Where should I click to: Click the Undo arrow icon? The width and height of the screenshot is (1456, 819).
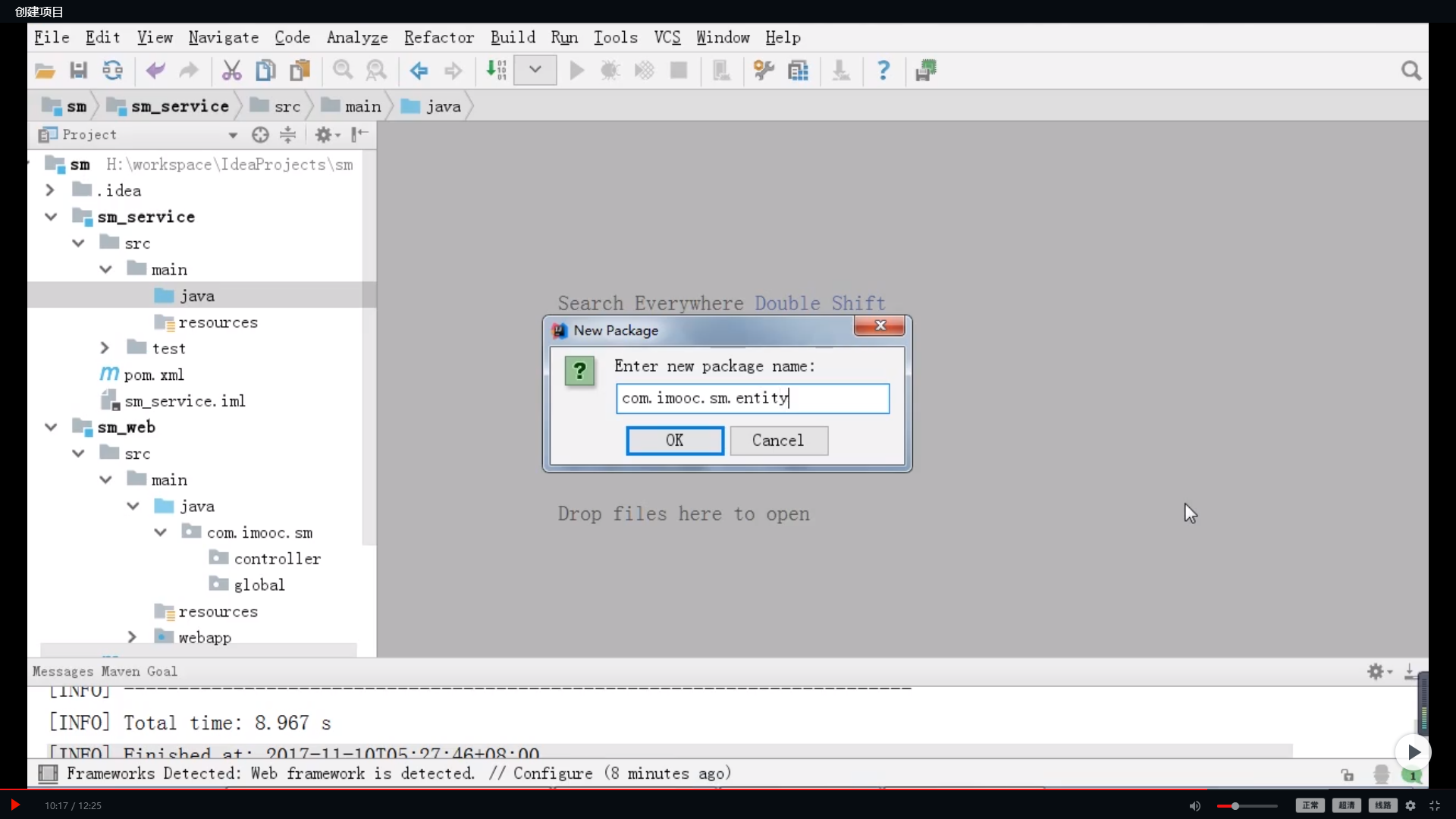pyautogui.click(x=155, y=71)
